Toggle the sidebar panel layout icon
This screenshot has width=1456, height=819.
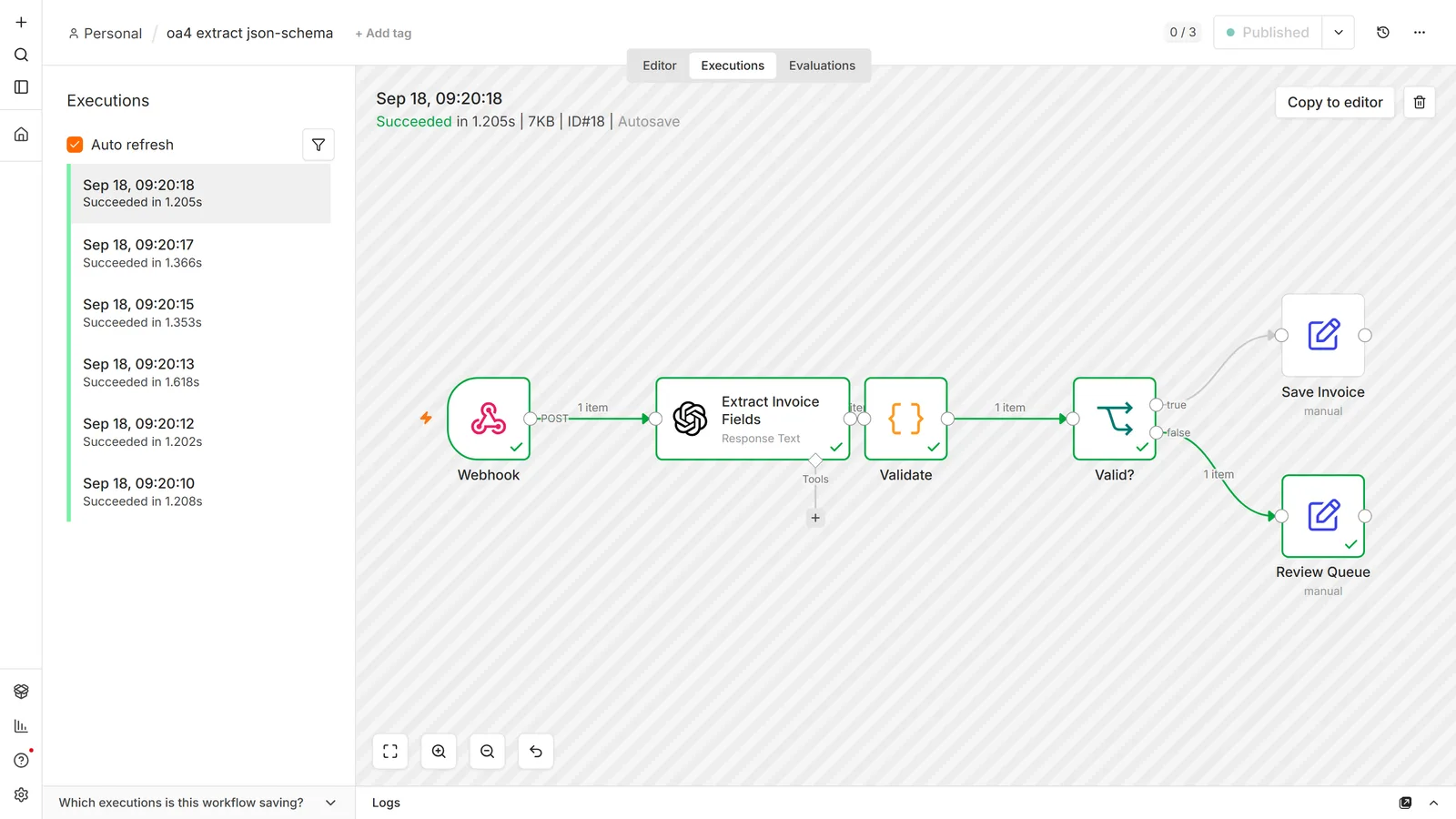click(21, 87)
